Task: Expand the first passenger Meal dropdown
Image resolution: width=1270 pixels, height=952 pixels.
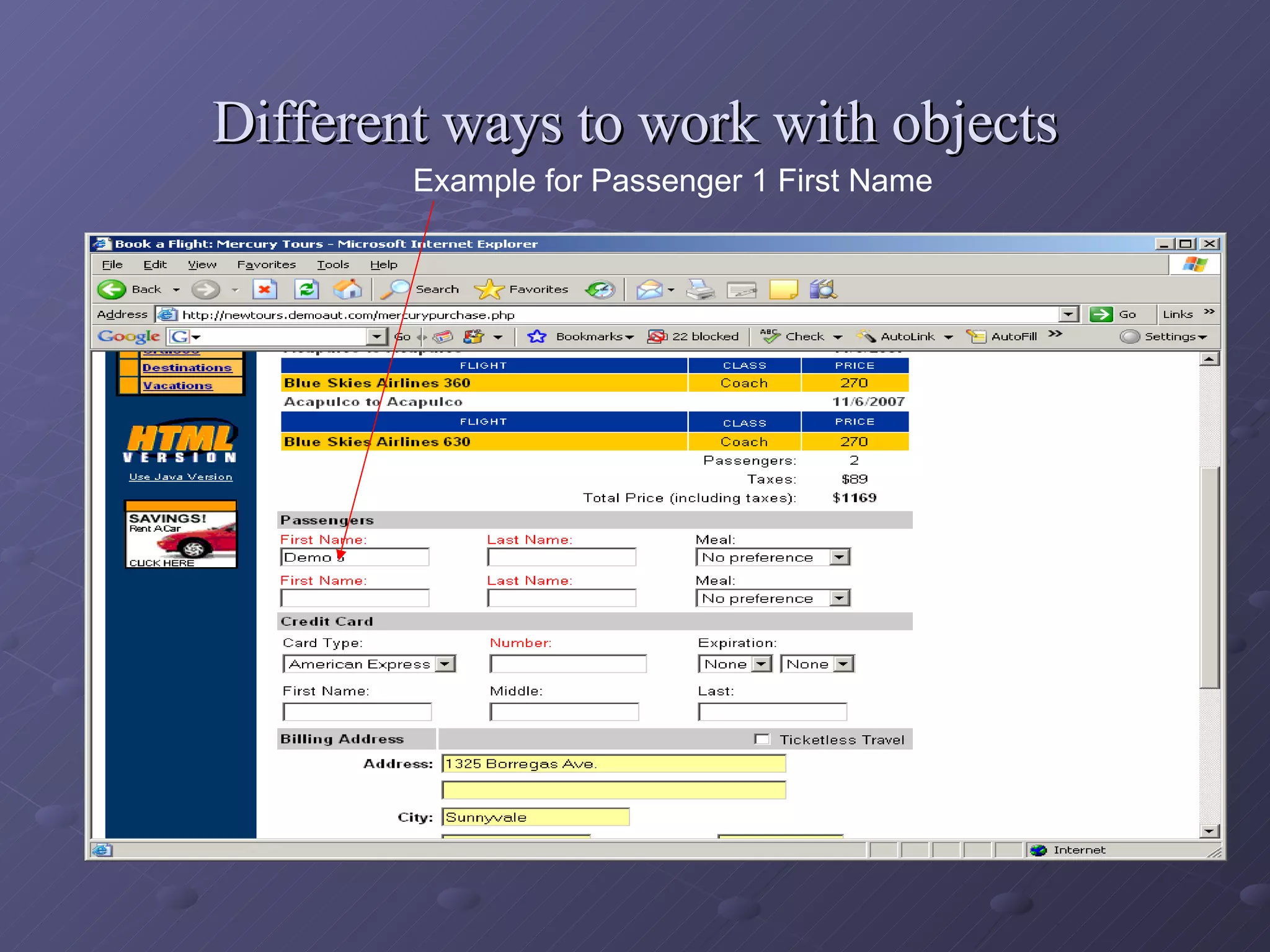Action: tap(839, 557)
